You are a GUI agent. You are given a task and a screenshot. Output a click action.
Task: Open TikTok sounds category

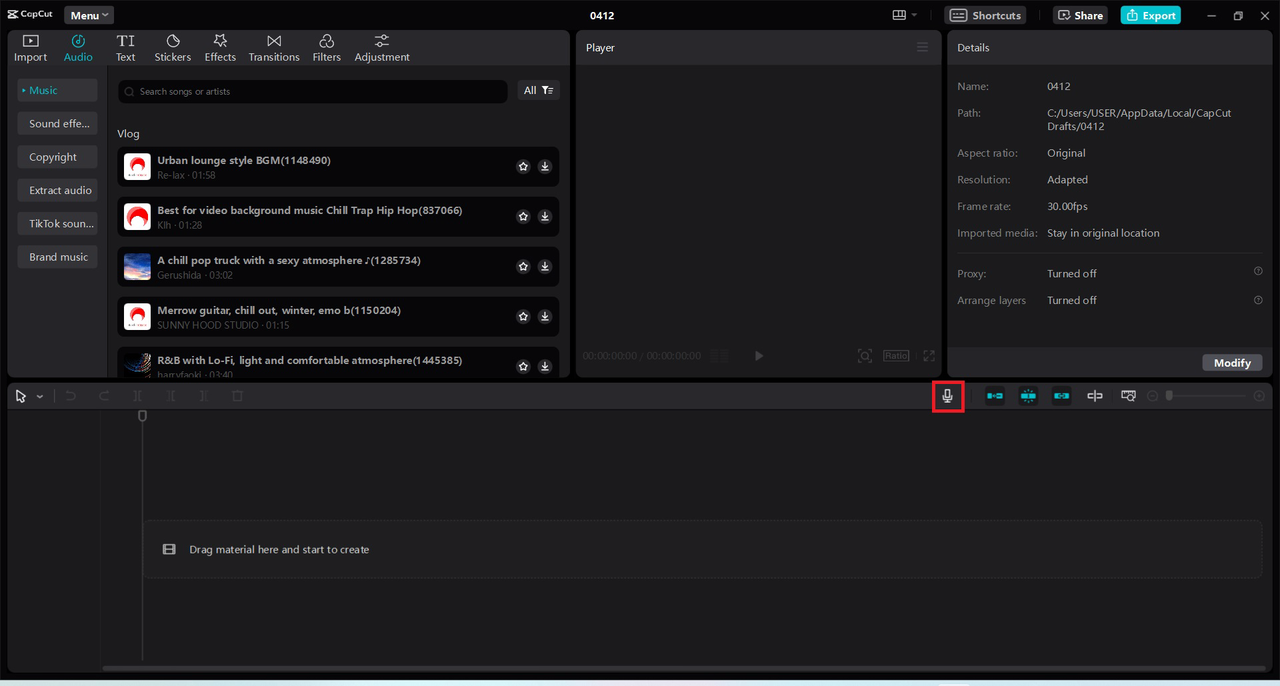click(x=57, y=224)
